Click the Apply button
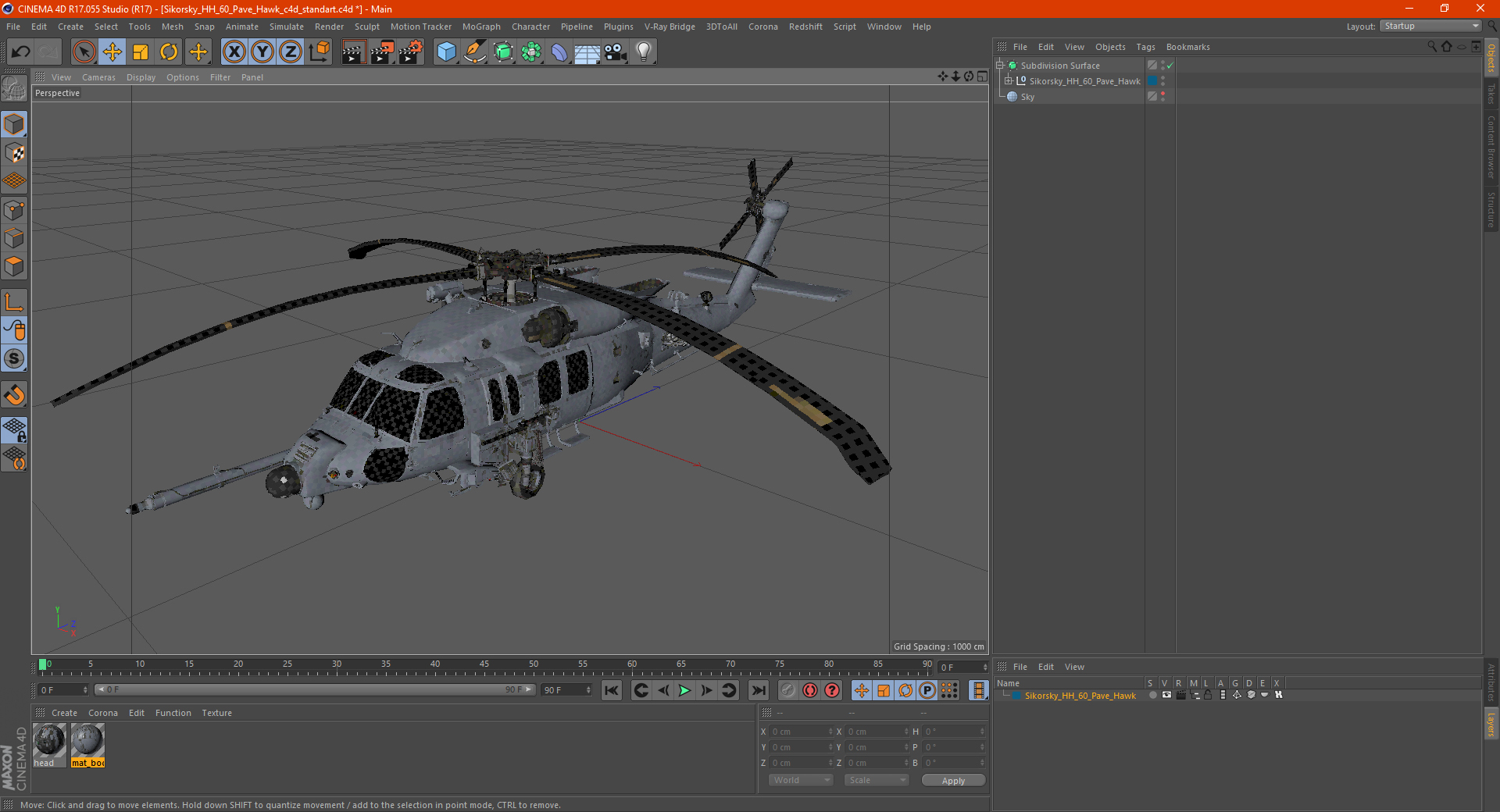The height and width of the screenshot is (812, 1500). pyautogui.click(x=953, y=781)
